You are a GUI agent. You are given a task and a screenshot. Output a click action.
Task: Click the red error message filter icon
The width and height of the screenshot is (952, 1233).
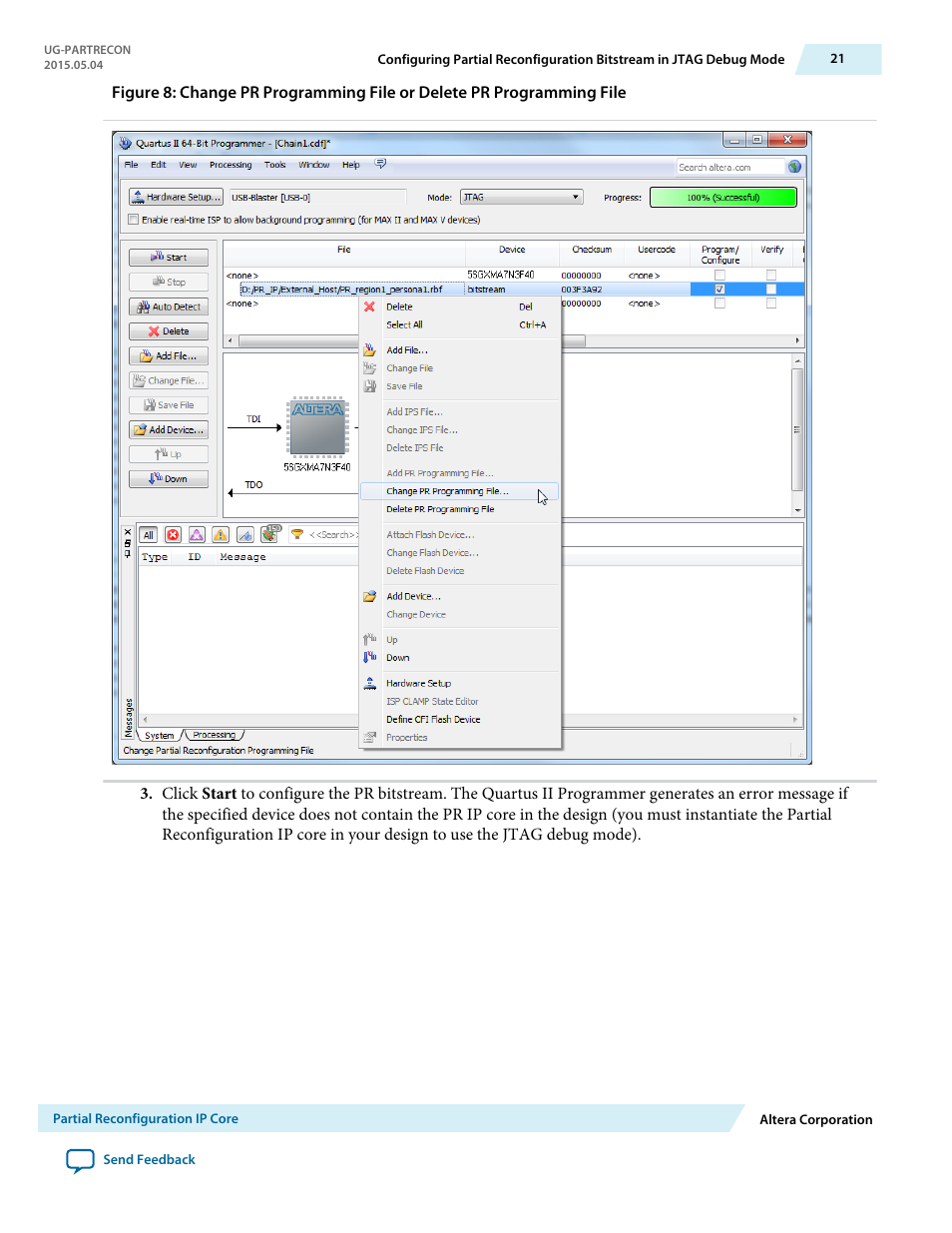(x=173, y=535)
